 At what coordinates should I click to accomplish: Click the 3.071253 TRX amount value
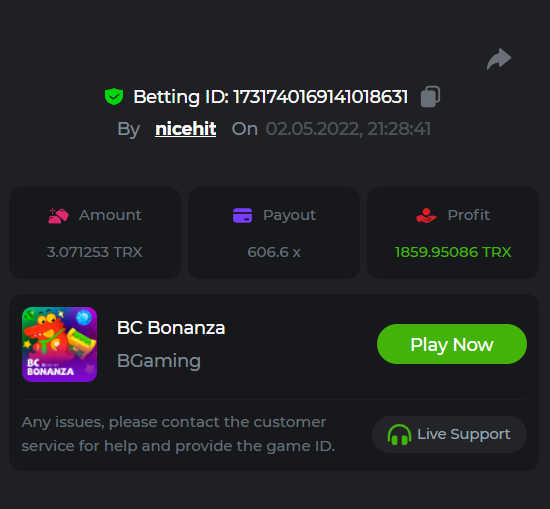(x=95, y=252)
